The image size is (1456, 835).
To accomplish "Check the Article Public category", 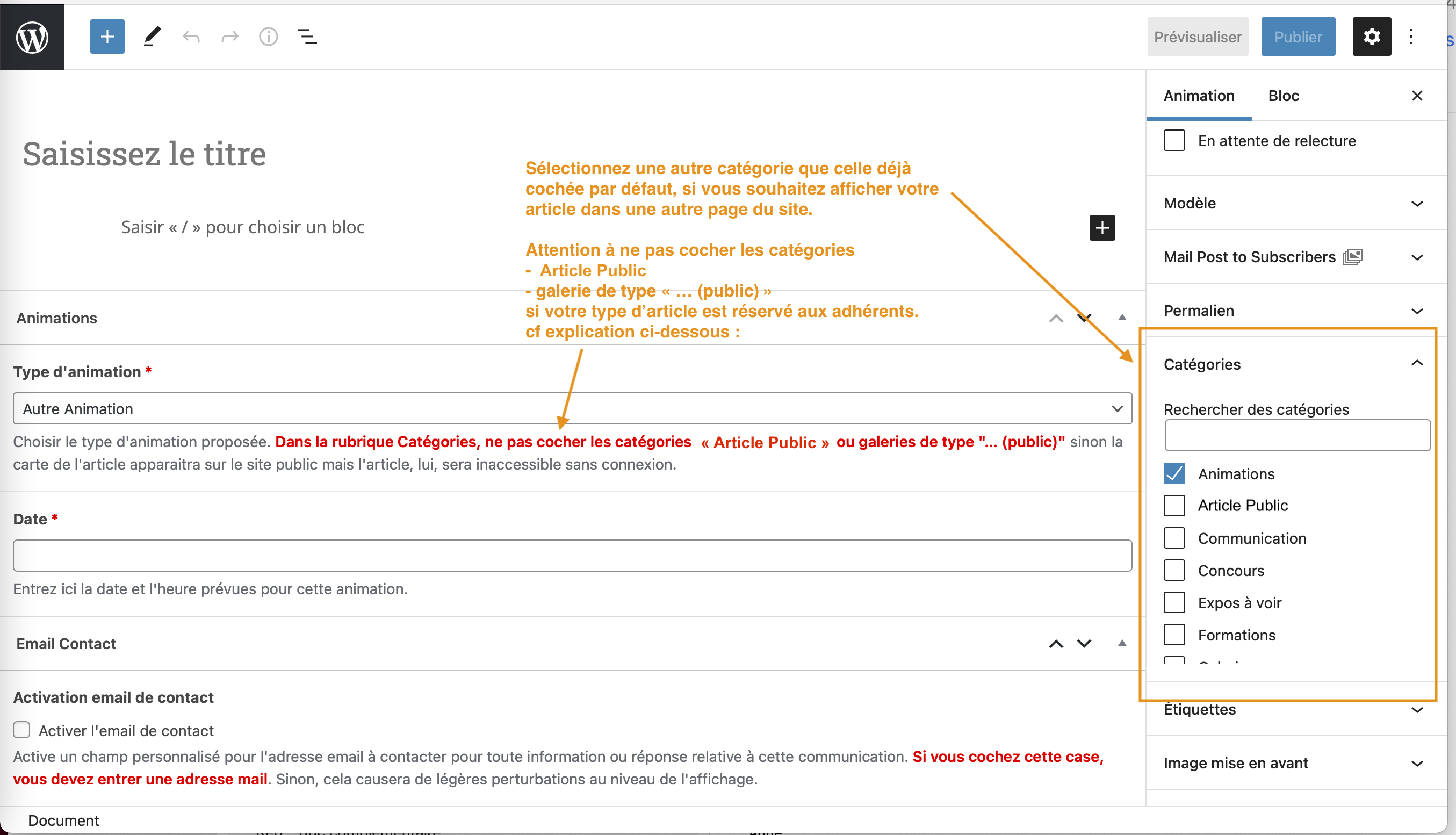I will (x=1174, y=505).
